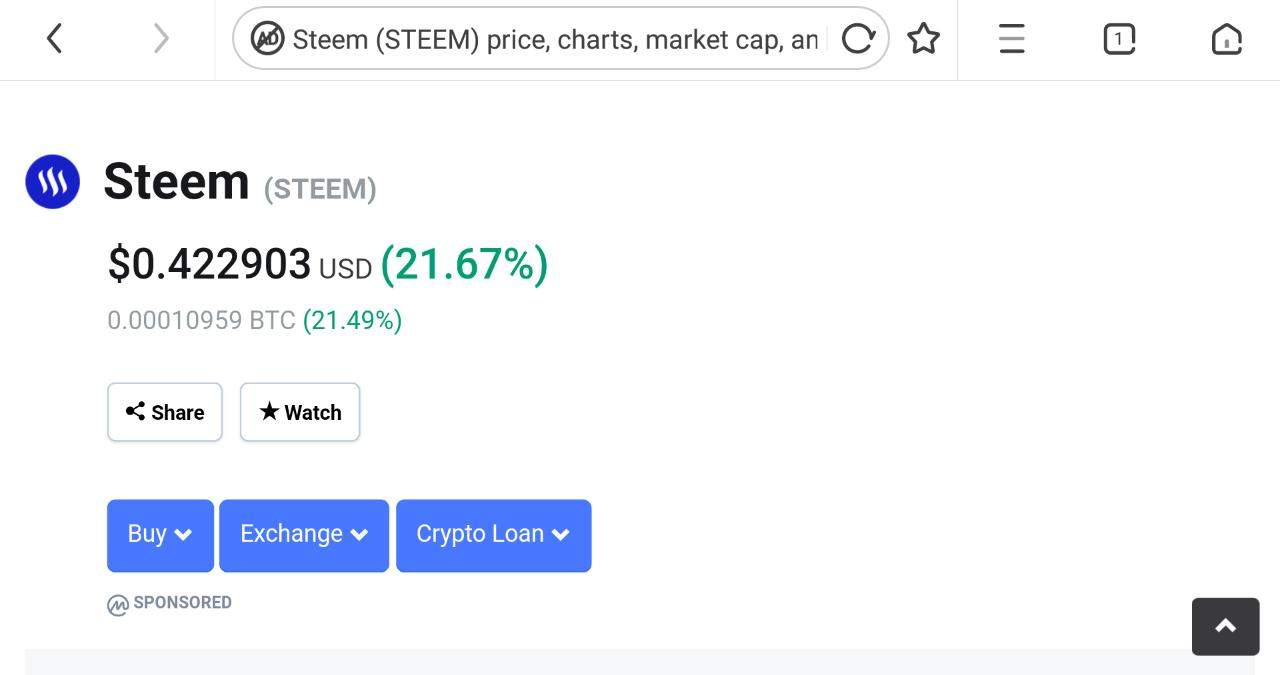The width and height of the screenshot is (1280, 675).
Task: Go to the browser home page
Action: click(x=1226, y=39)
